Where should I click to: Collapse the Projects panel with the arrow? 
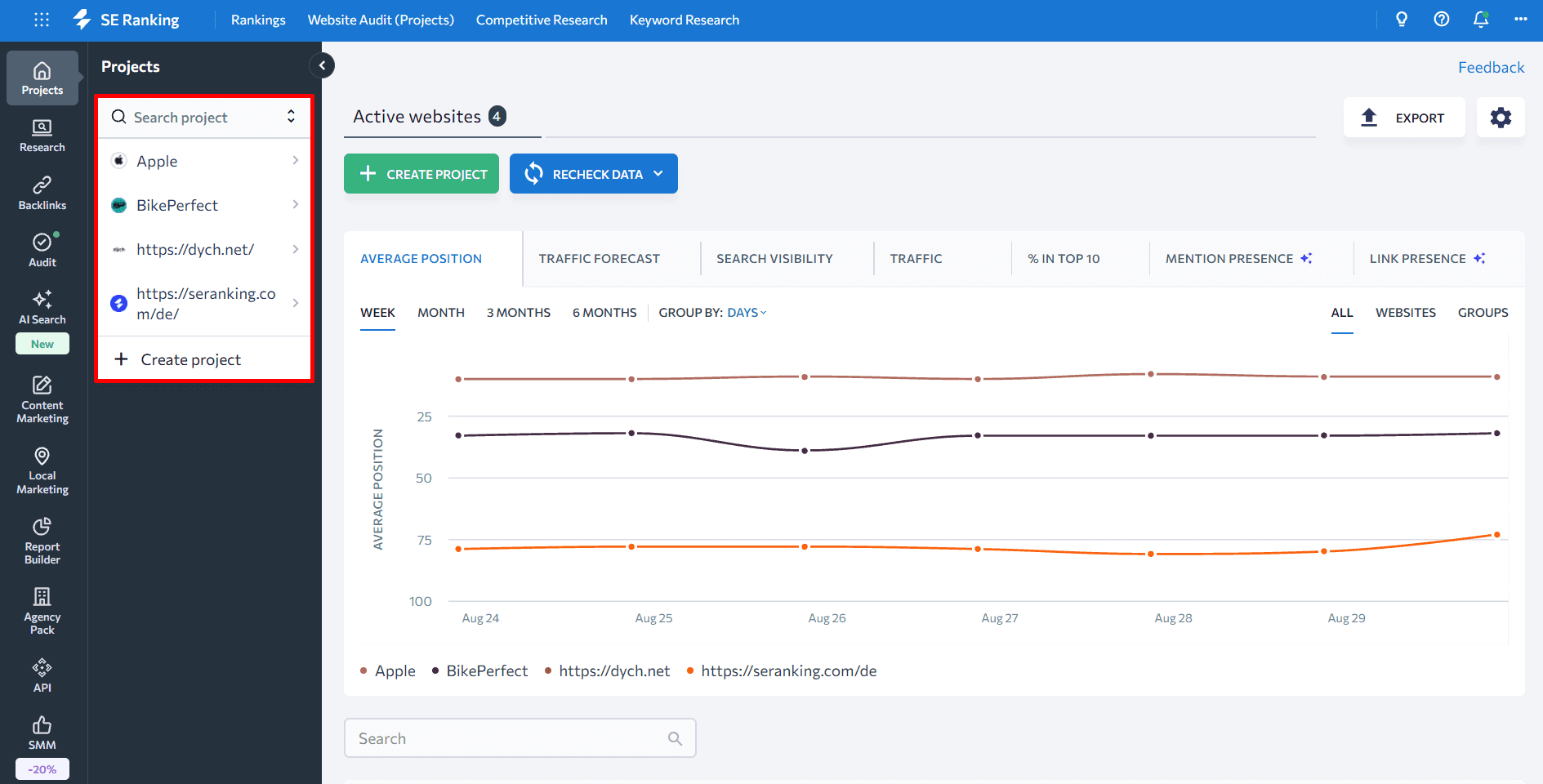[322, 65]
